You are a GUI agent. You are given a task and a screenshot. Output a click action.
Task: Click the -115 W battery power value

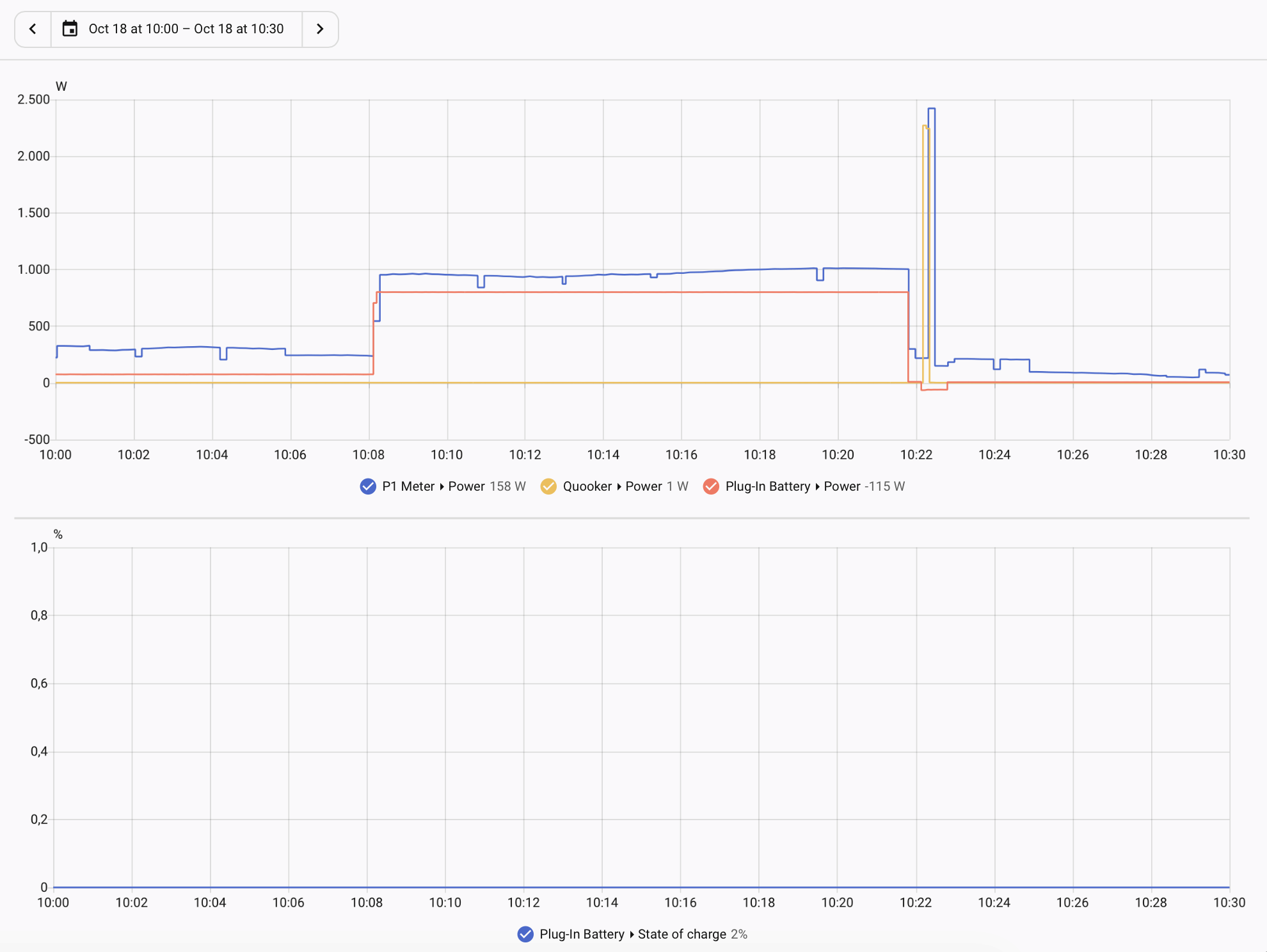(884, 486)
